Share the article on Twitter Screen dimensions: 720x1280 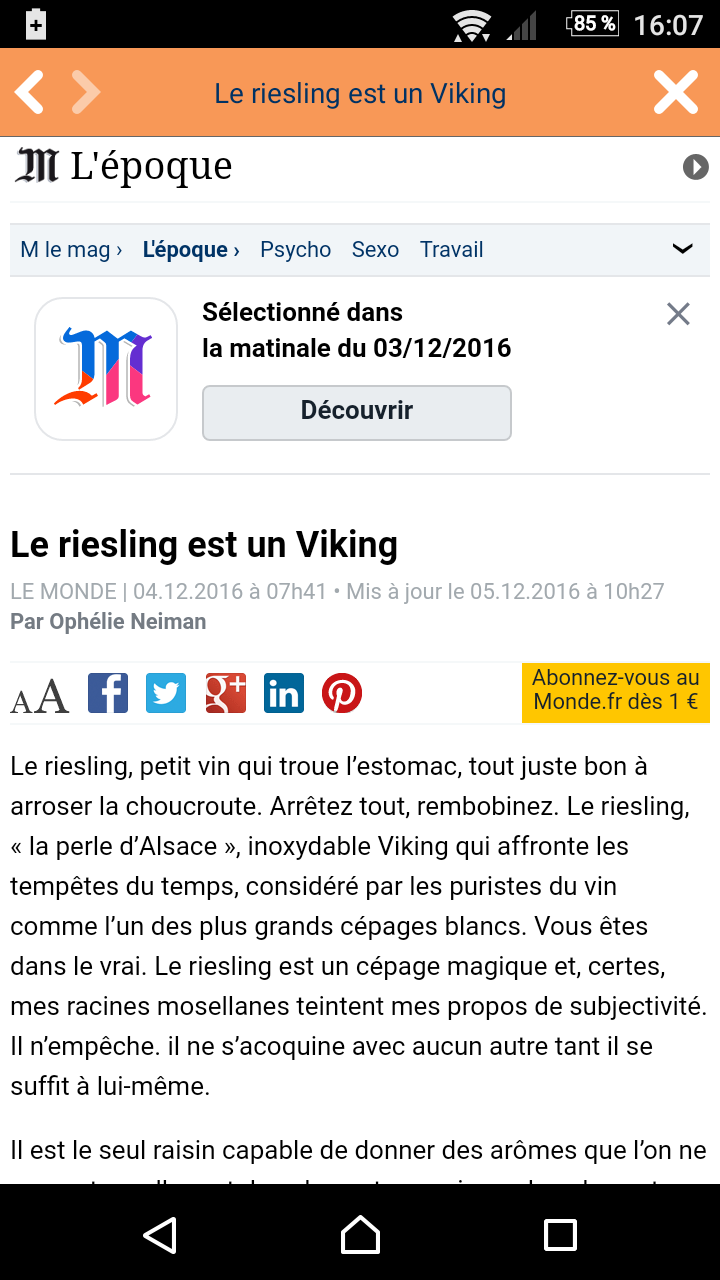pyautogui.click(x=166, y=693)
